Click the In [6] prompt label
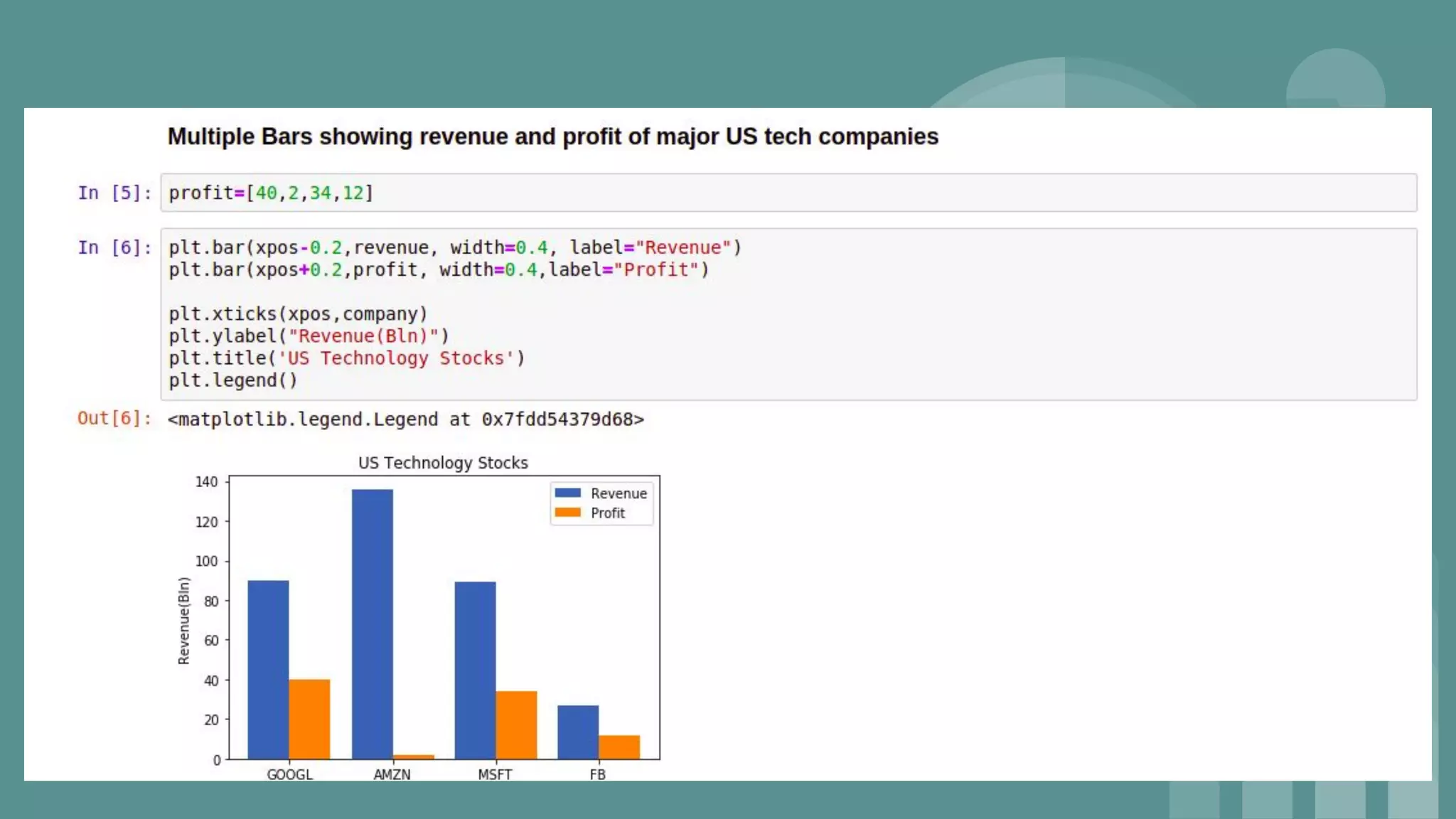Screen dimensions: 1456x819 (x=114, y=248)
